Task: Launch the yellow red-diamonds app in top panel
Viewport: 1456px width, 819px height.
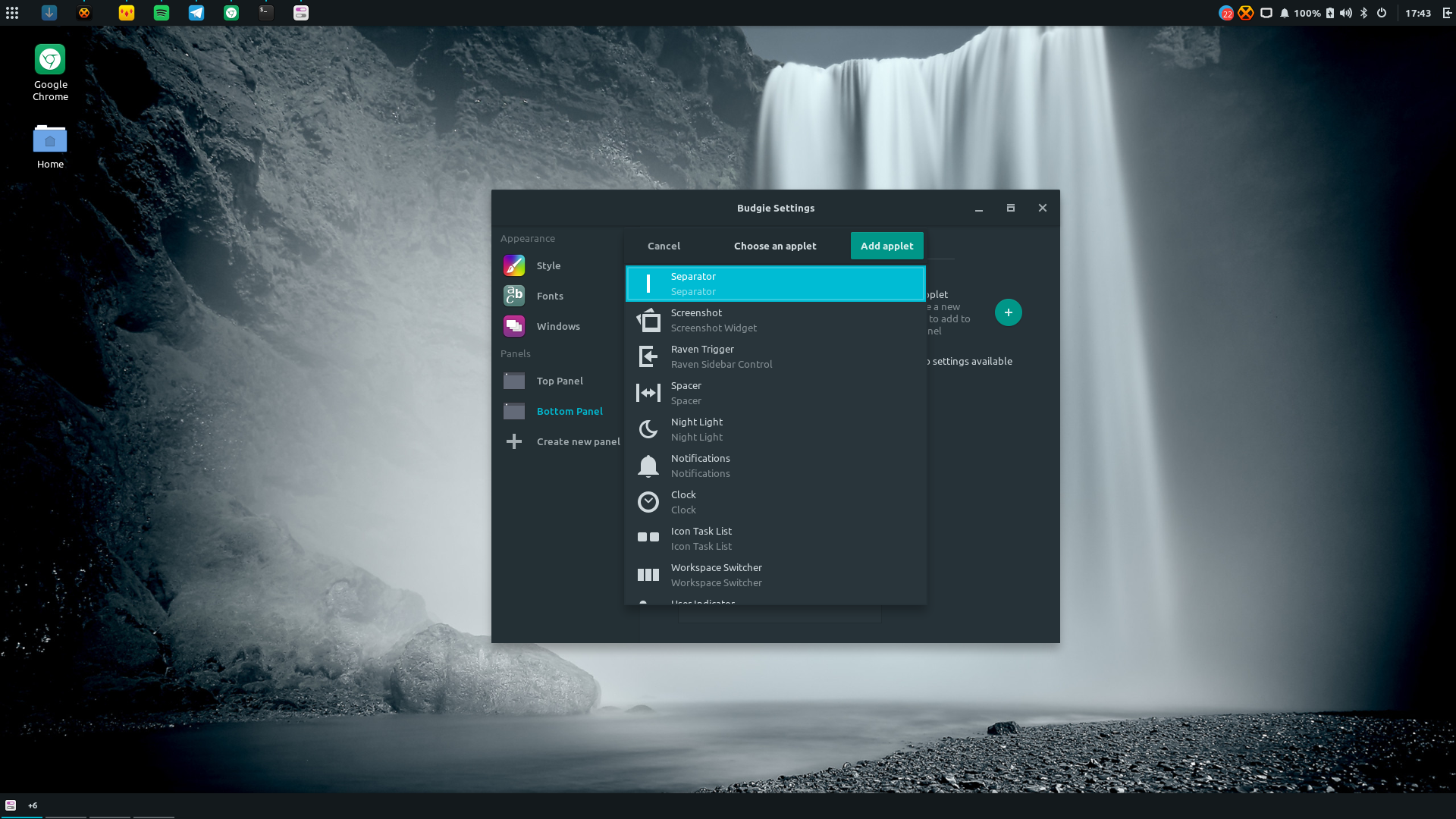Action: coord(127,13)
